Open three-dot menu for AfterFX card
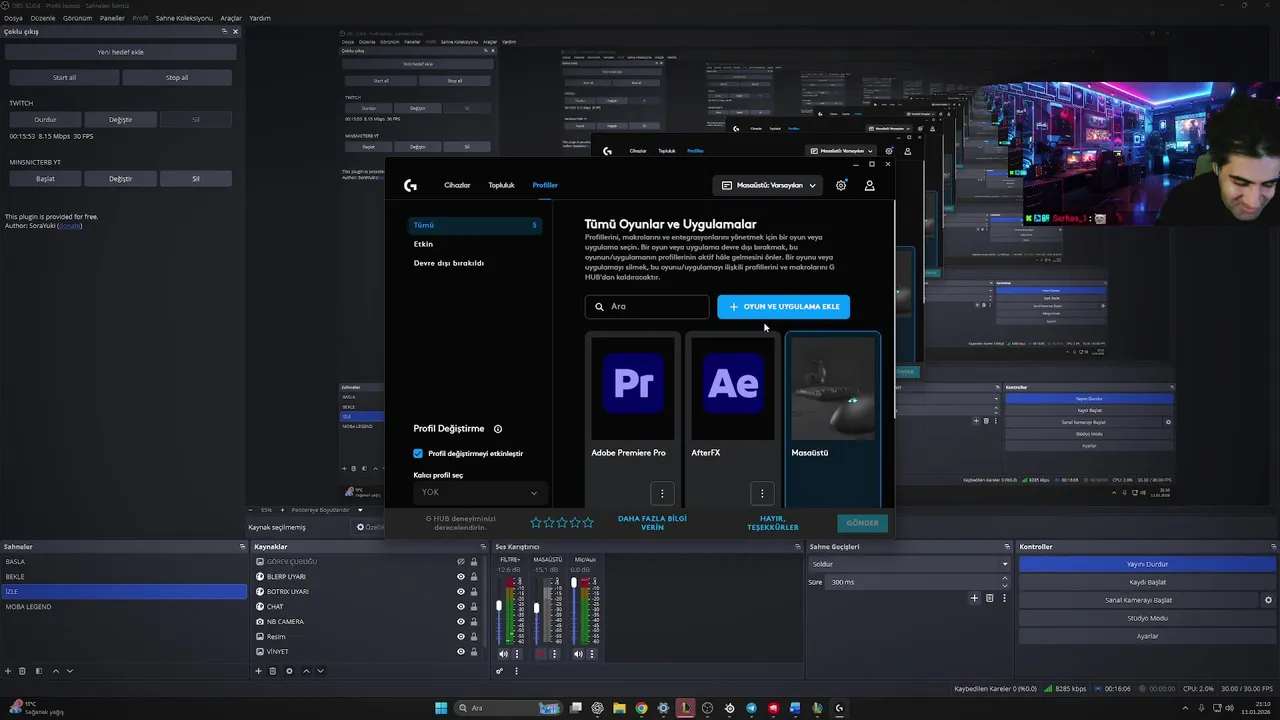The image size is (1280, 720). tap(762, 493)
